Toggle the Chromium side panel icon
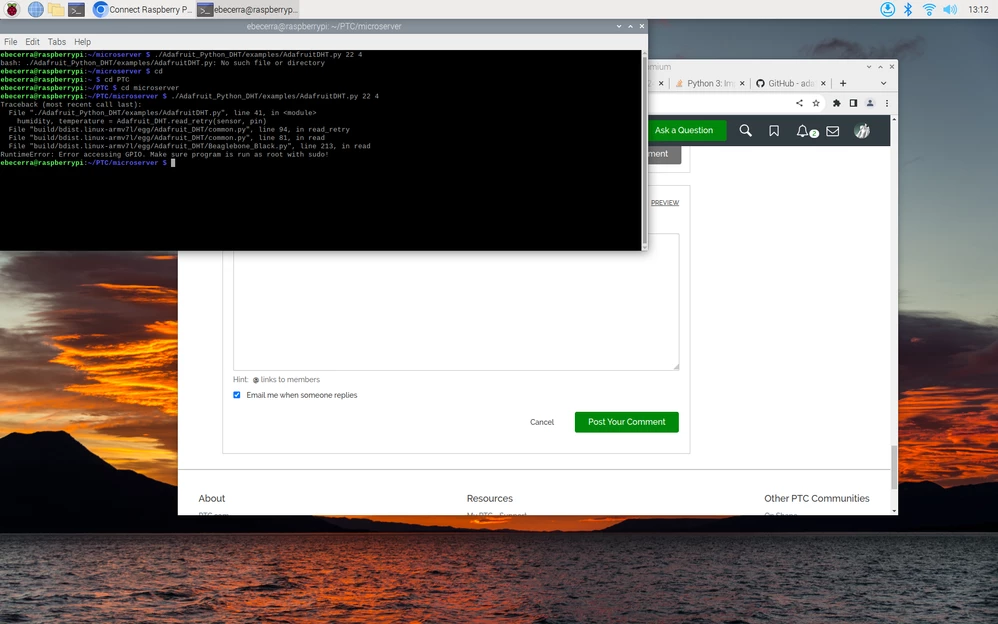The width and height of the screenshot is (998, 624). [854, 103]
